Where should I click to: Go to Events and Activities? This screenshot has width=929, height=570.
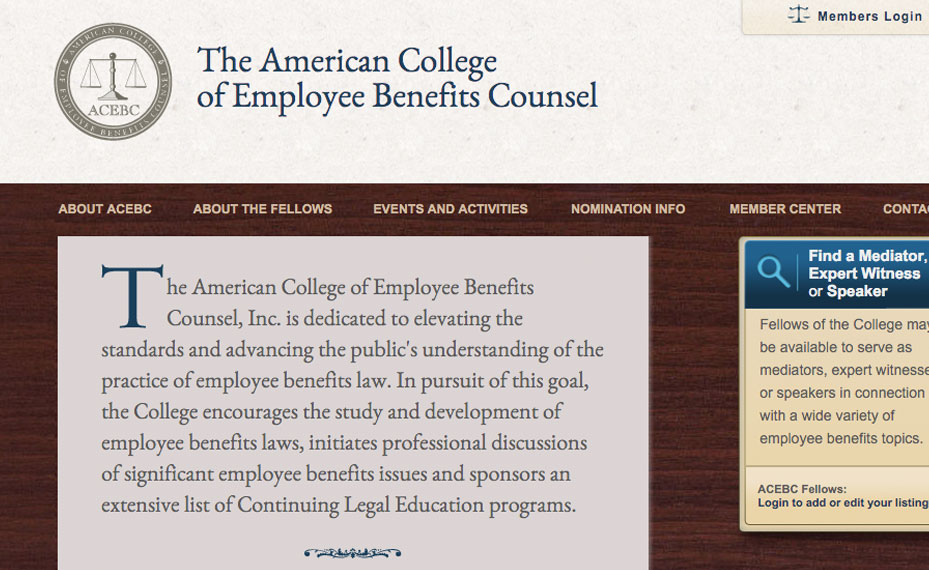coord(450,209)
